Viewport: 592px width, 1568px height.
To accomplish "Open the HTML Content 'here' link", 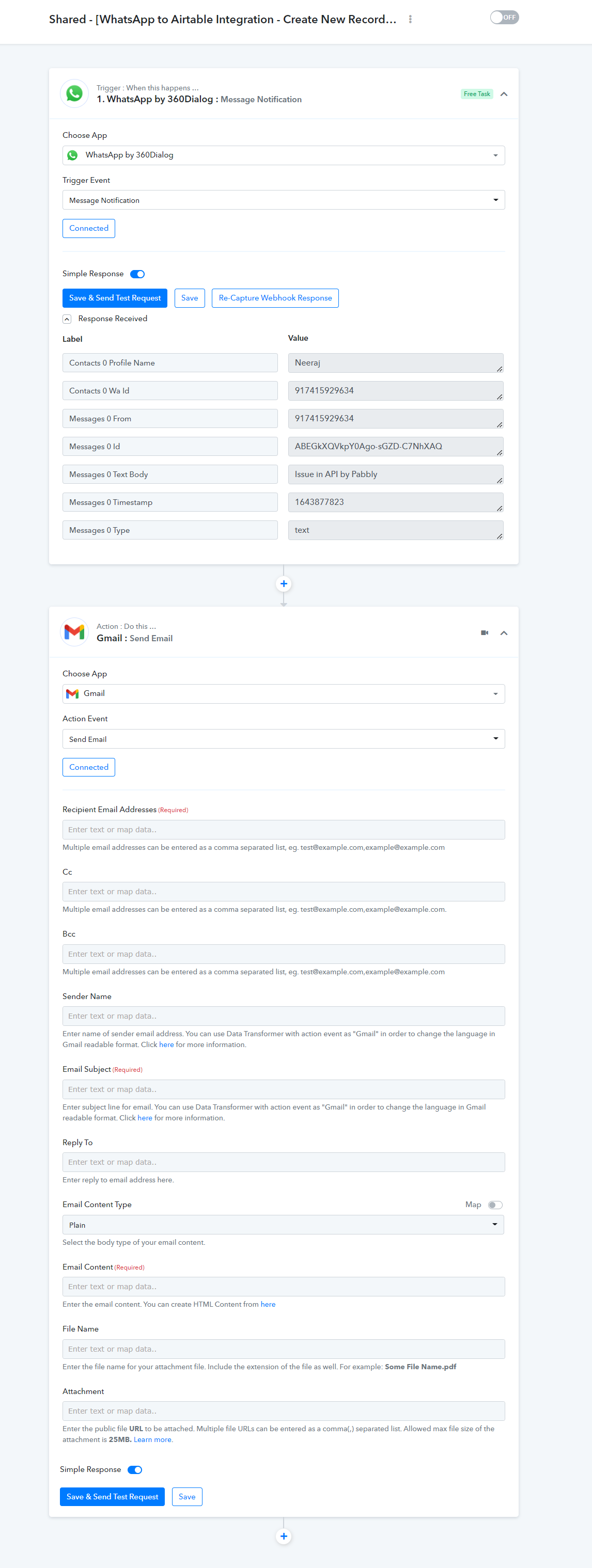I will click(x=268, y=1305).
